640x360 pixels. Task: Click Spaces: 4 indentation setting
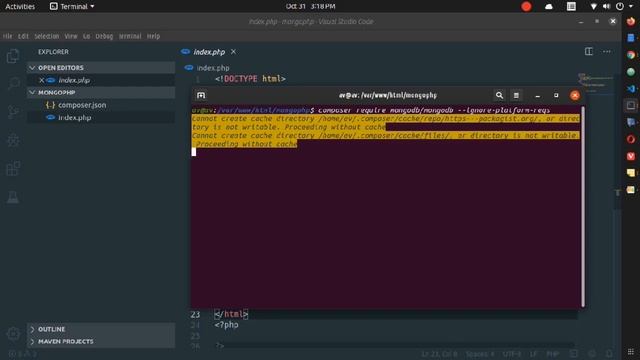click(480, 354)
